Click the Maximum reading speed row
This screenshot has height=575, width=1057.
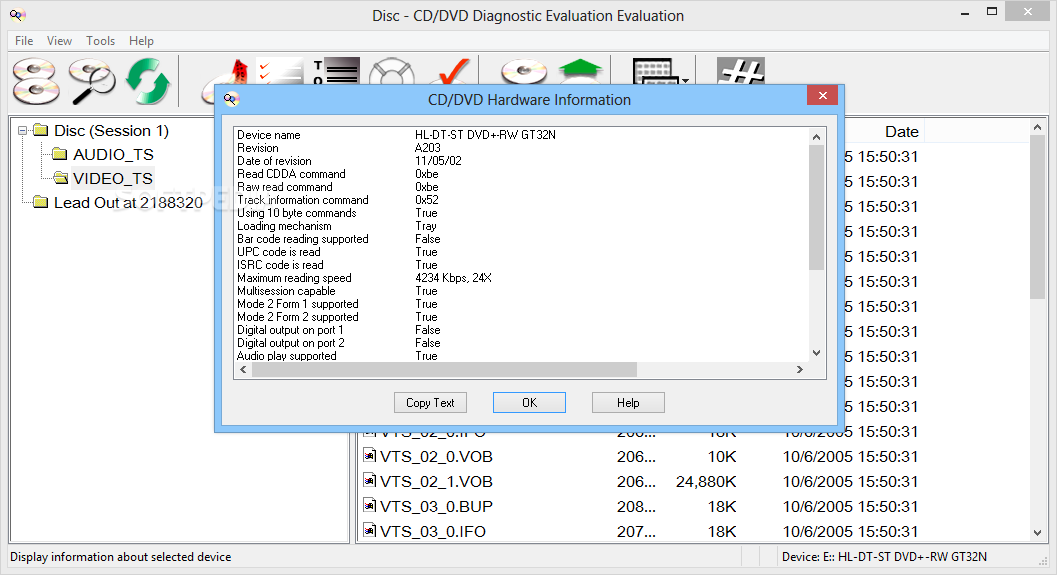(364, 278)
